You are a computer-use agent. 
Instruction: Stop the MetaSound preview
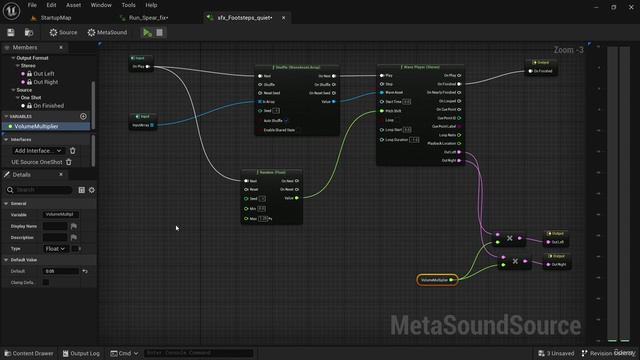click(x=160, y=32)
